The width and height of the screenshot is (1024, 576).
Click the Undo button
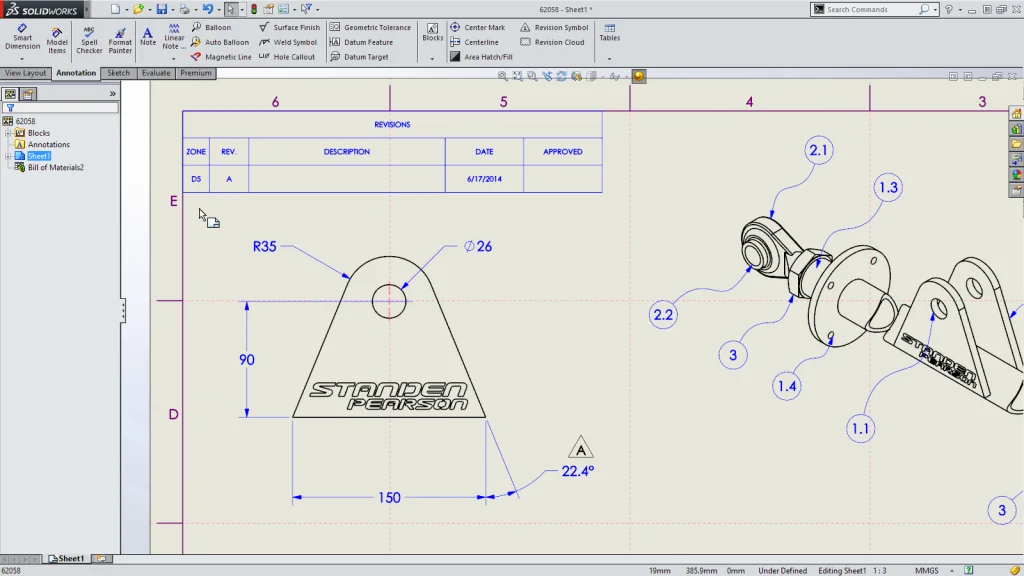pyautogui.click(x=207, y=8)
